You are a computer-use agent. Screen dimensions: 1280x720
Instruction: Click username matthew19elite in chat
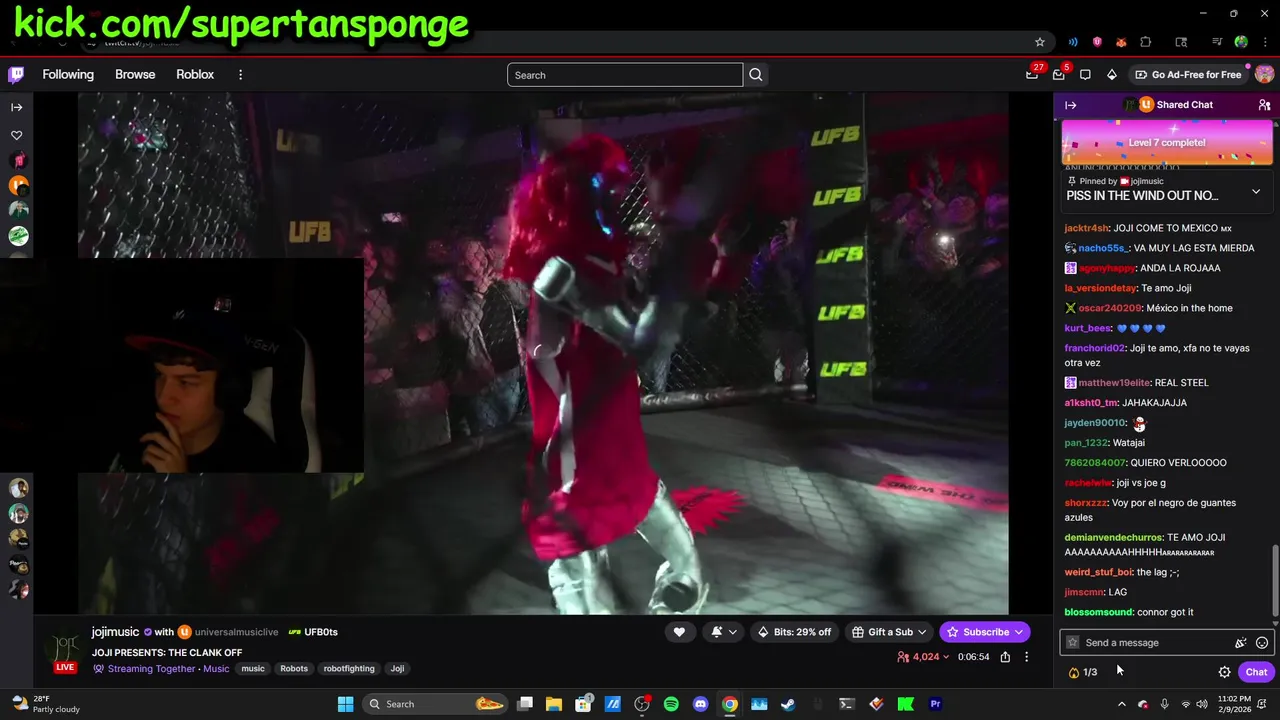pyautogui.click(x=1114, y=383)
